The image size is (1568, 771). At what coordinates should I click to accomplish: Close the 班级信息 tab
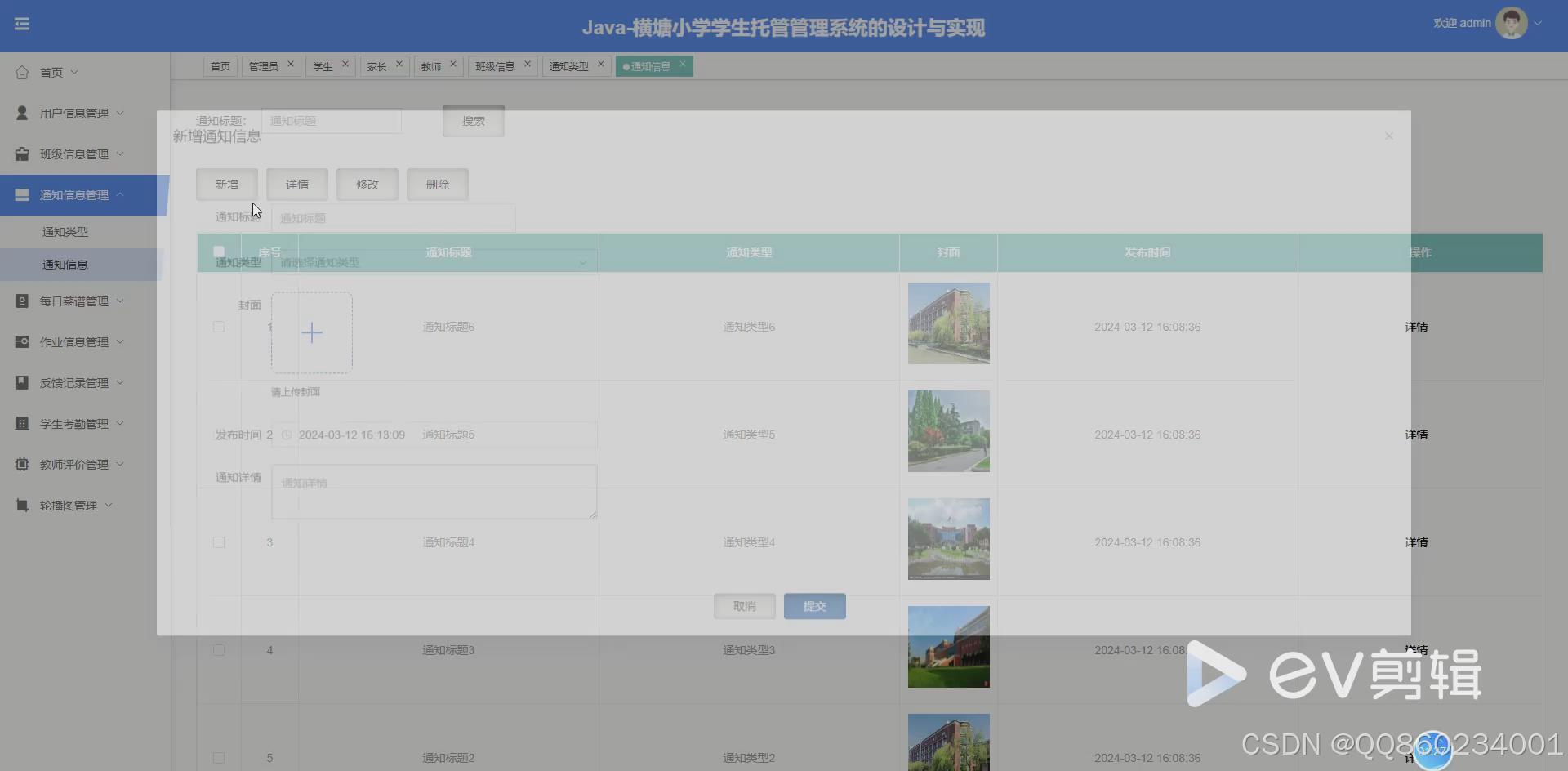[528, 64]
